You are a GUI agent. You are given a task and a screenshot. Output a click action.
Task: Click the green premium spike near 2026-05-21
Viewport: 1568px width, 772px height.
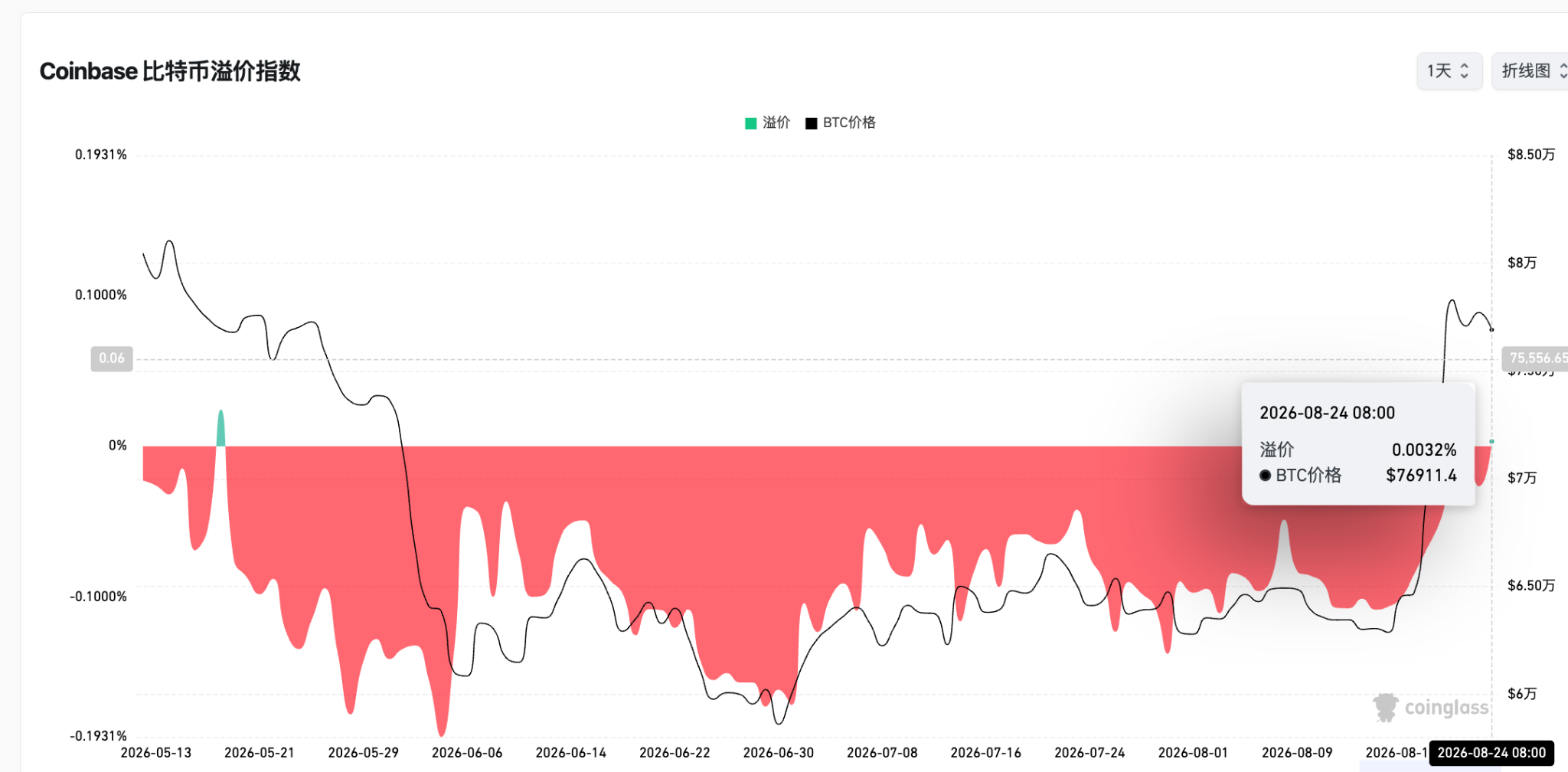coord(220,428)
